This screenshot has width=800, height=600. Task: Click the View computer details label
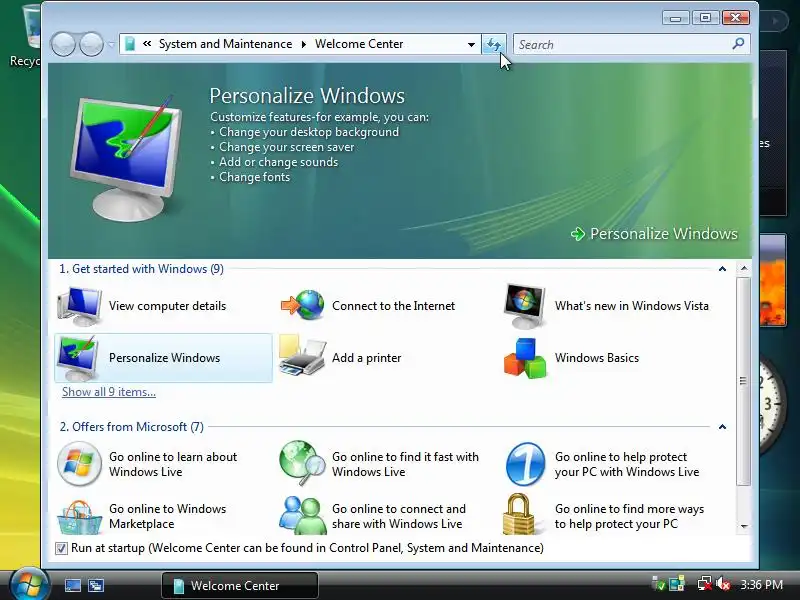(167, 306)
